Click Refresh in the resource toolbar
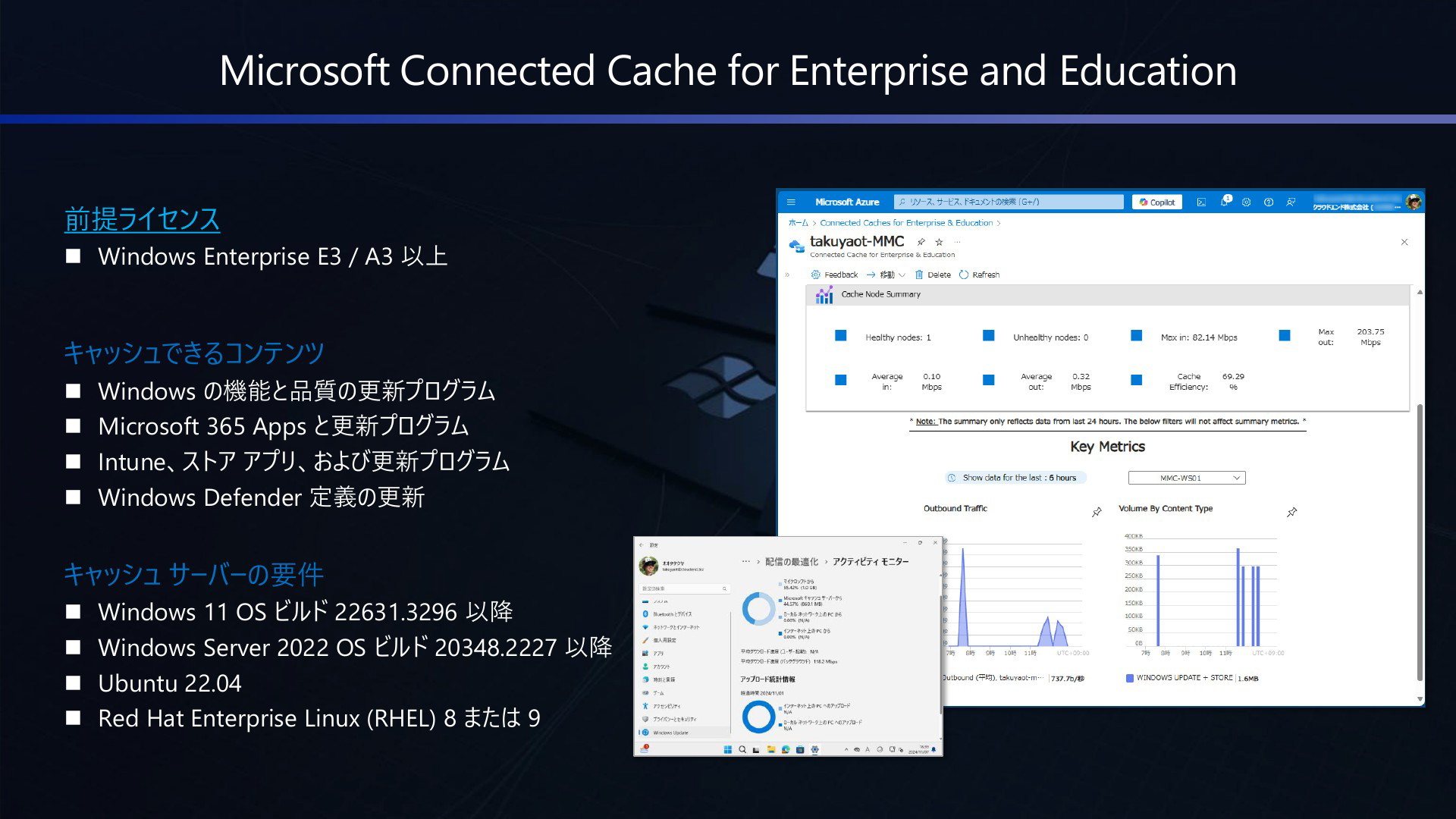This screenshot has height=819, width=1456. click(979, 275)
